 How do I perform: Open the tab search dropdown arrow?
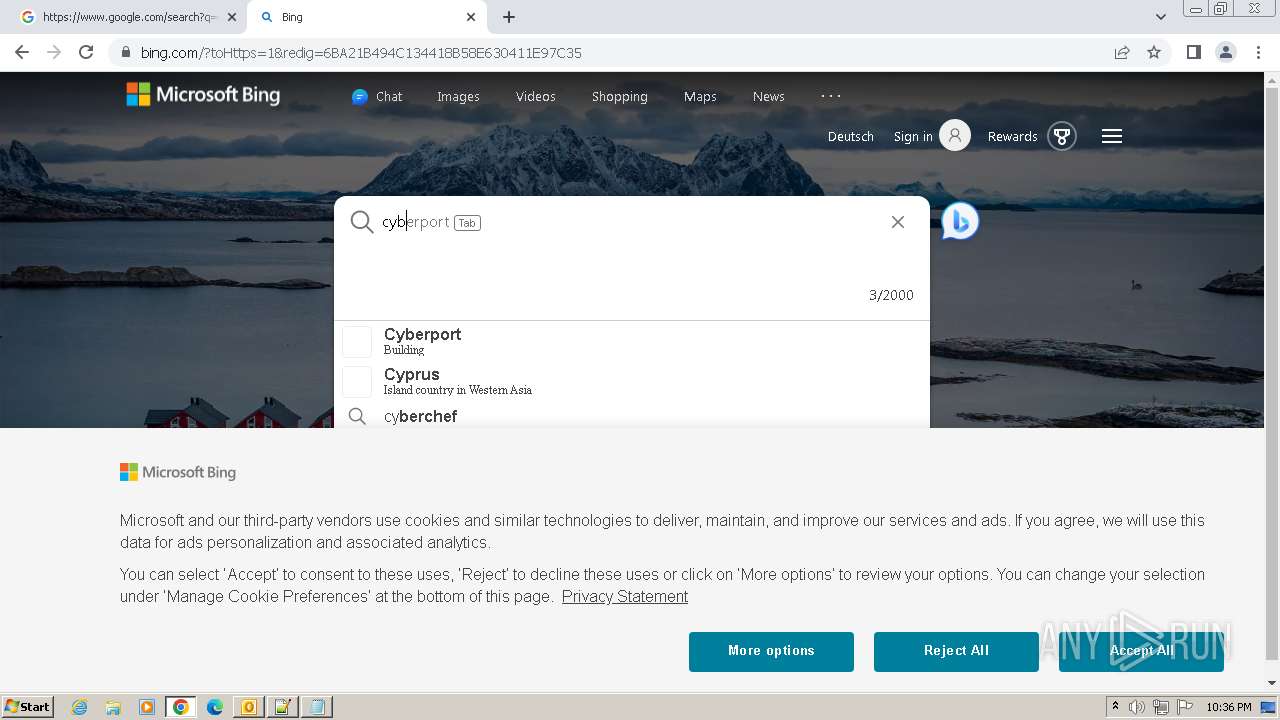tap(1160, 17)
